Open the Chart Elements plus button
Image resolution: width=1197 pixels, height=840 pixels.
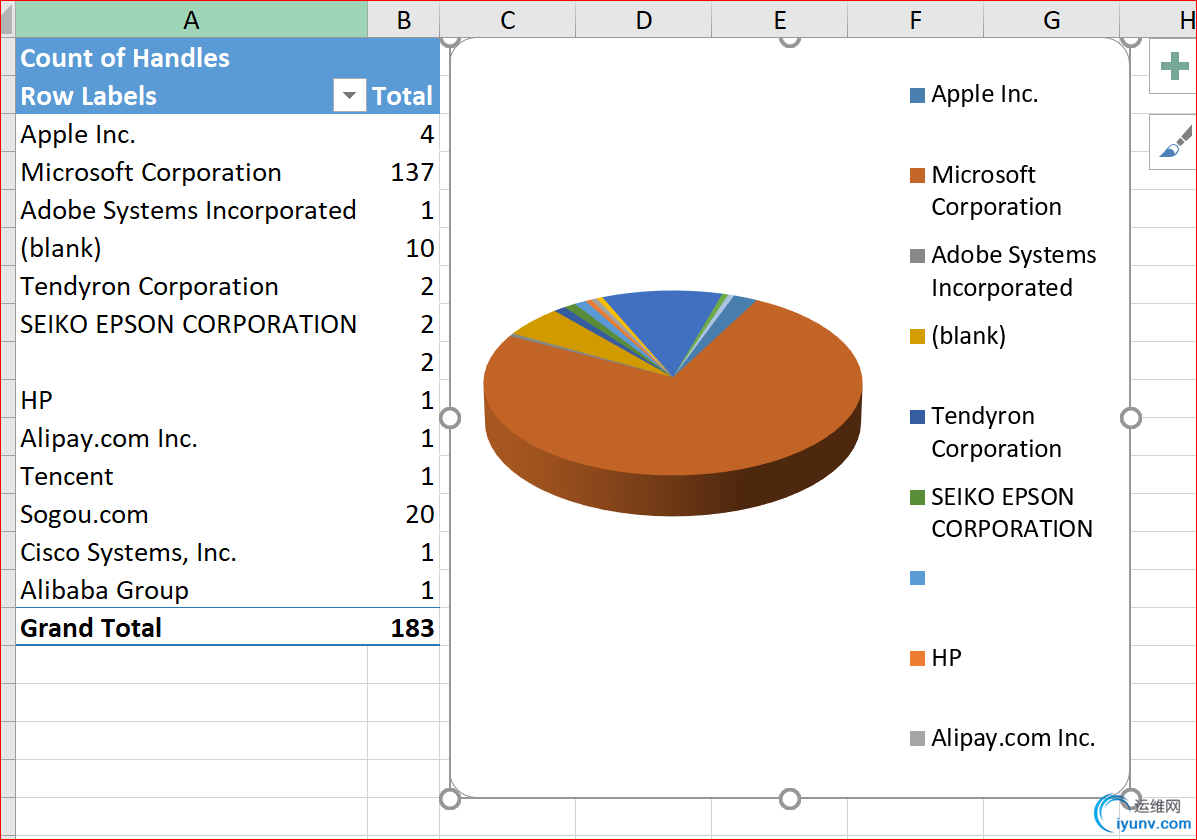click(x=1174, y=66)
